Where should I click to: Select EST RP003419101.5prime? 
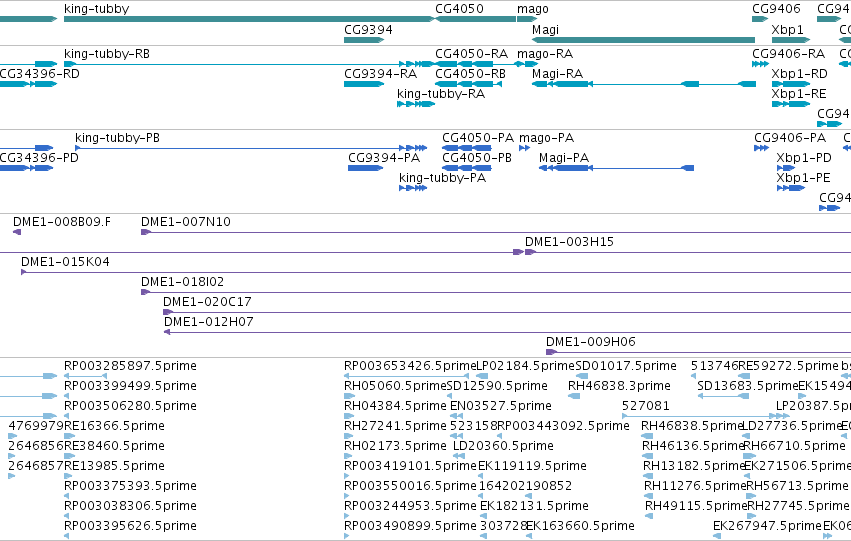click(x=410, y=466)
